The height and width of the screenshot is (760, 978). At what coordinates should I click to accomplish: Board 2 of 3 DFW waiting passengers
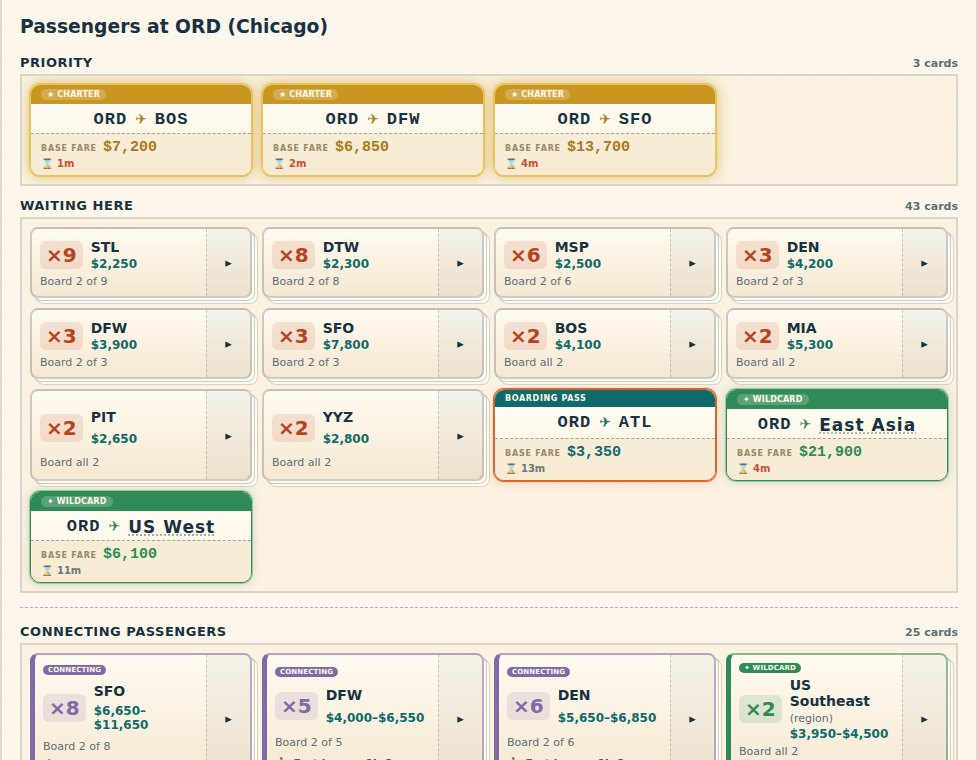[x=119, y=344]
